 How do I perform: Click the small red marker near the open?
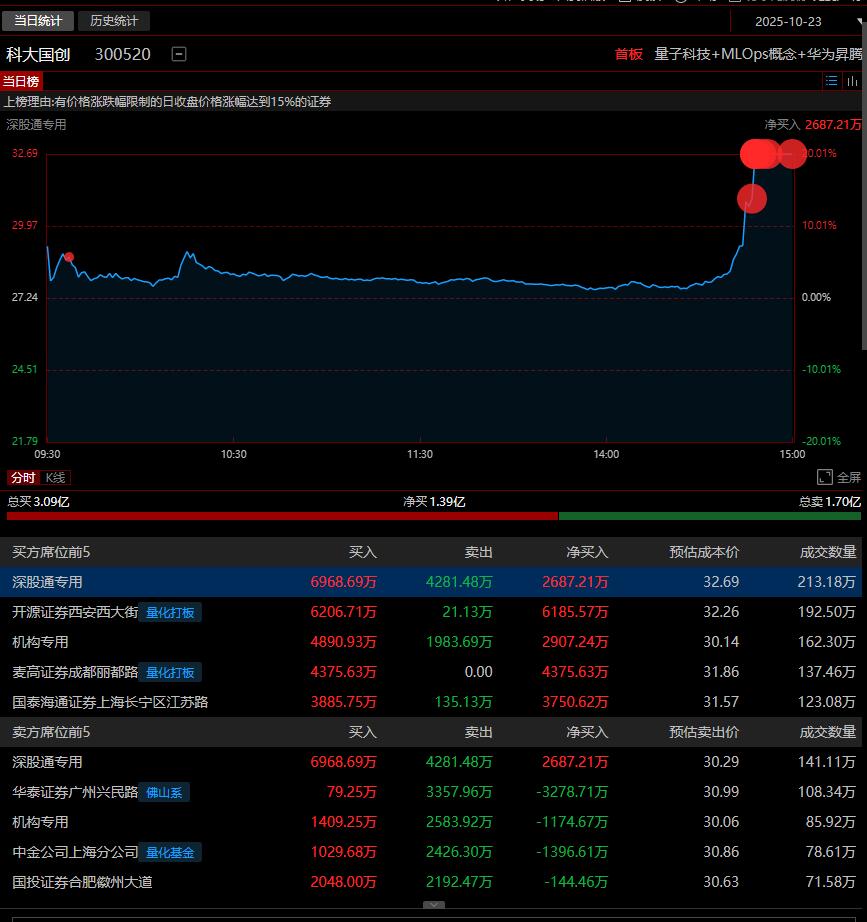tap(69, 257)
